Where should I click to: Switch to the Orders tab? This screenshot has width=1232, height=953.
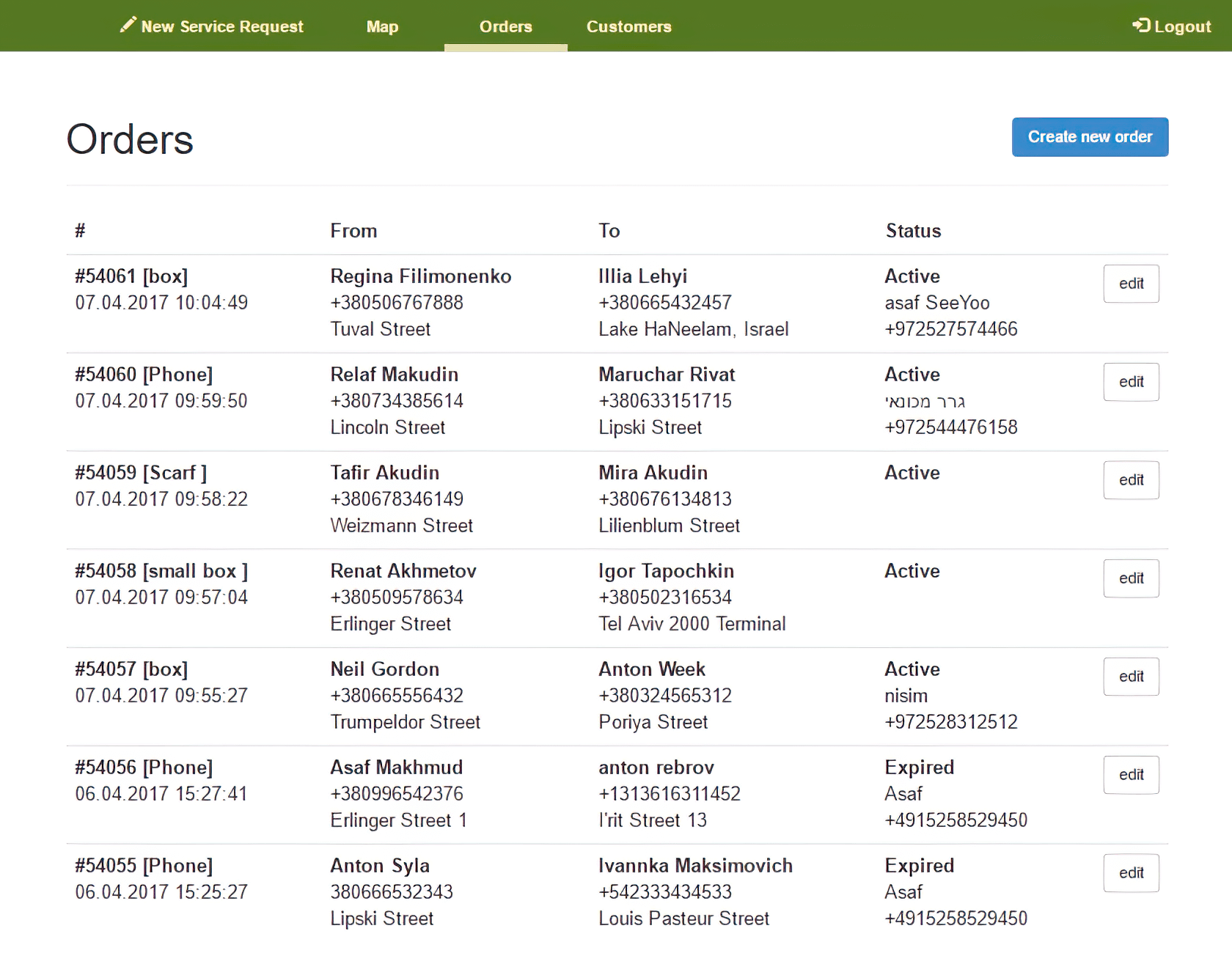pos(505,26)
